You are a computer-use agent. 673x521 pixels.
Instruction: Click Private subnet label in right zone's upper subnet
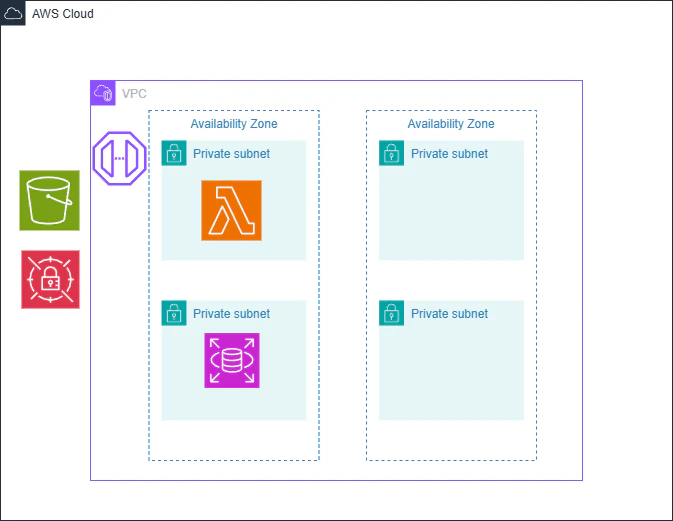tap(449, 154)
